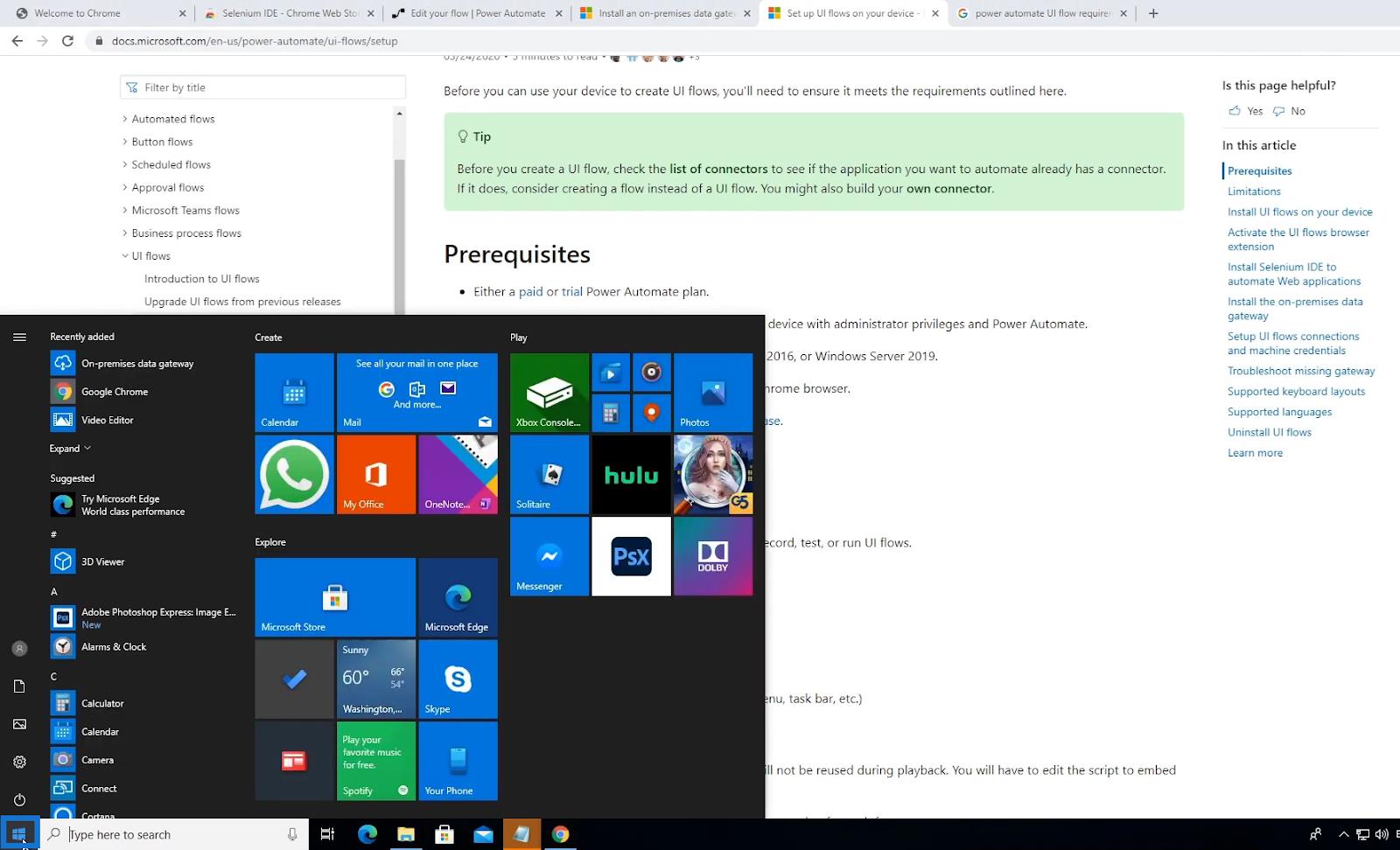
Task: Open Photoshop Express PsX tile
Action: [631, 556]
